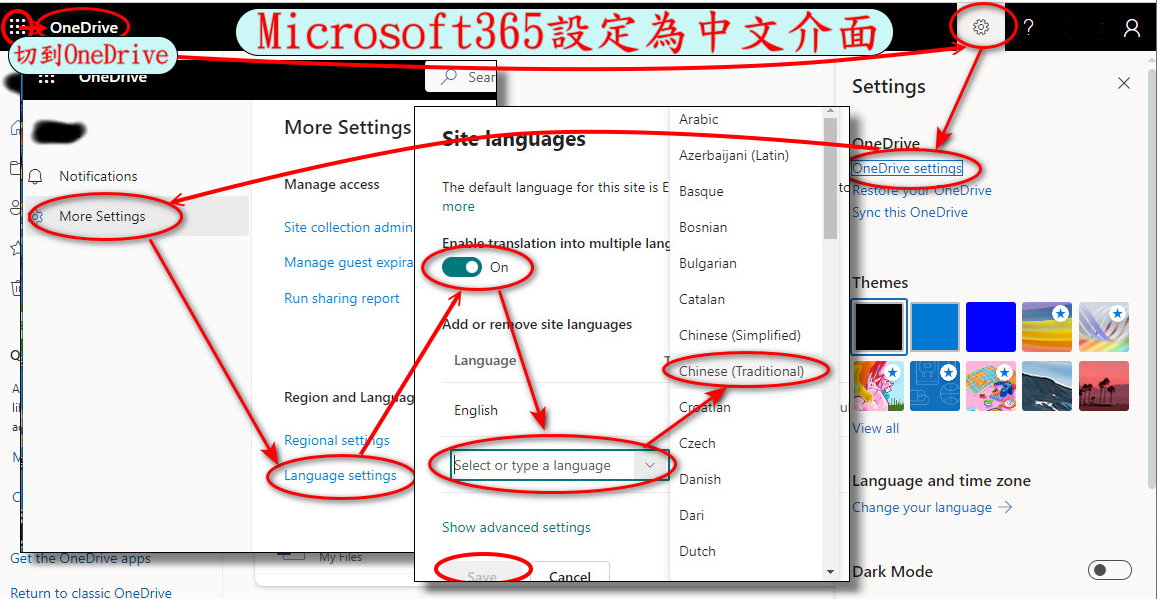Screen dimensions: 1157x599
Task: Click the Get the OneDrive apps link
Action: [80, 558]
